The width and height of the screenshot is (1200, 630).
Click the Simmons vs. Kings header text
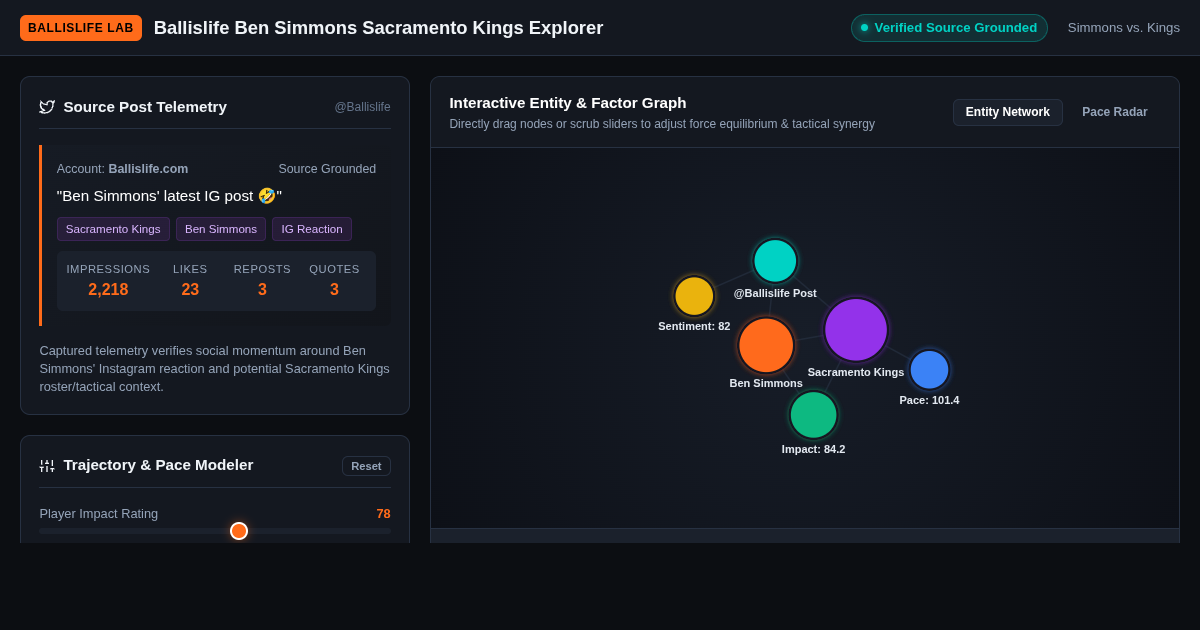(1124, 28)
